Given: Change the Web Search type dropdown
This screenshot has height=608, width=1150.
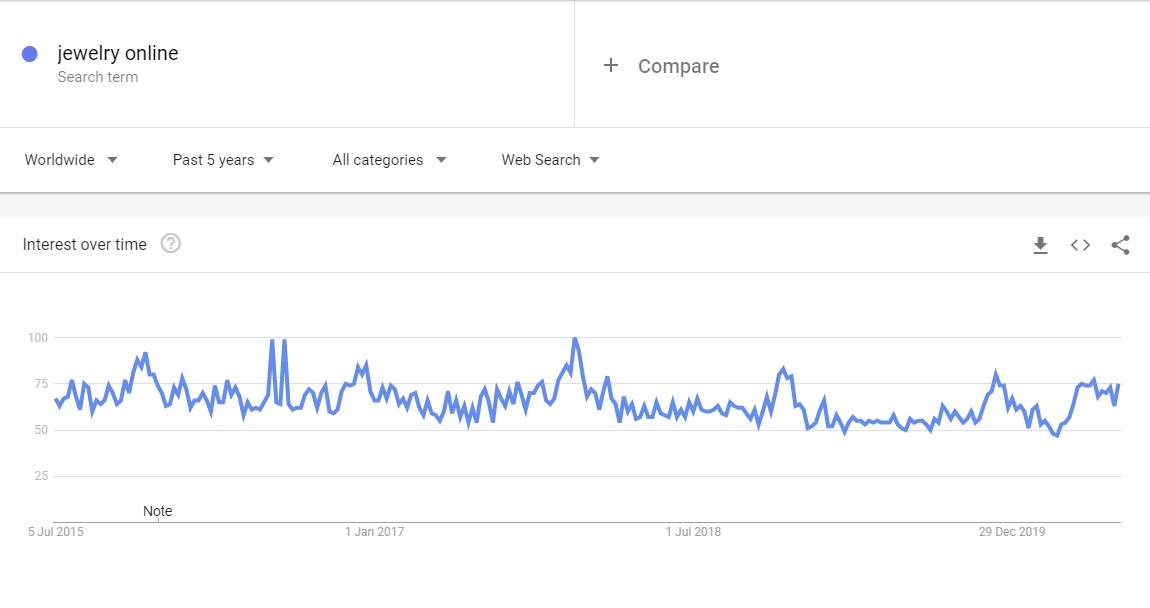Looking at the screenshot, I should [x=550, y=160].
